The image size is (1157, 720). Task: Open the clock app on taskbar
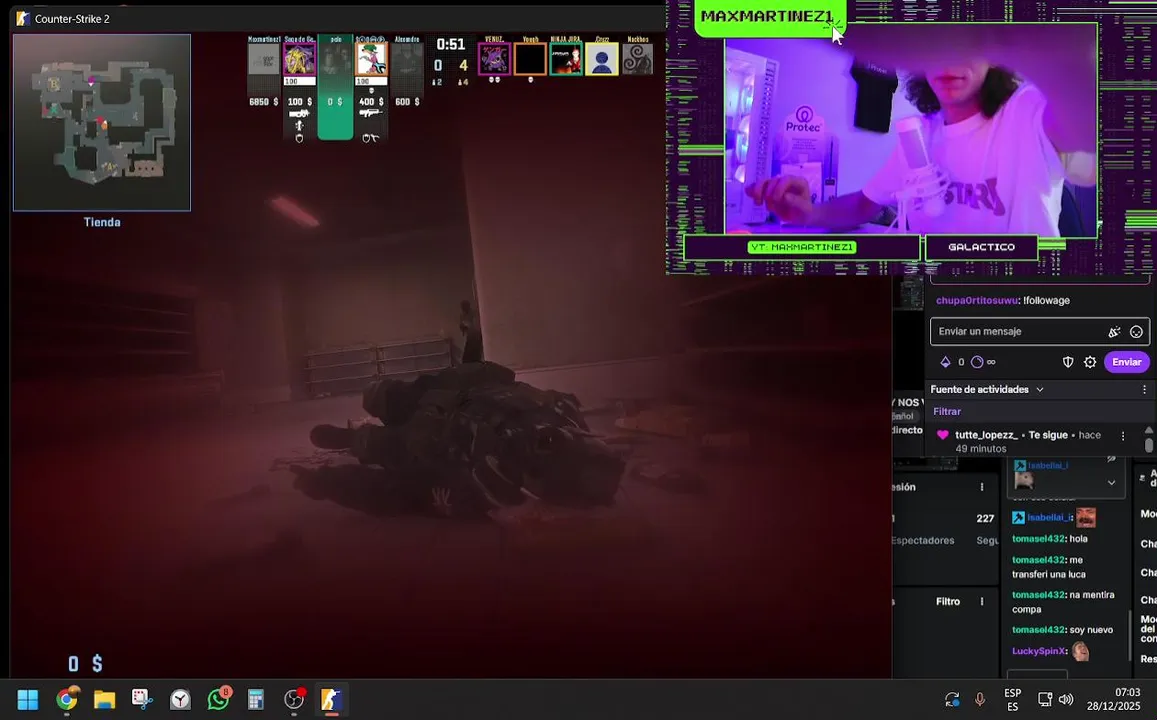click(180, 699)
